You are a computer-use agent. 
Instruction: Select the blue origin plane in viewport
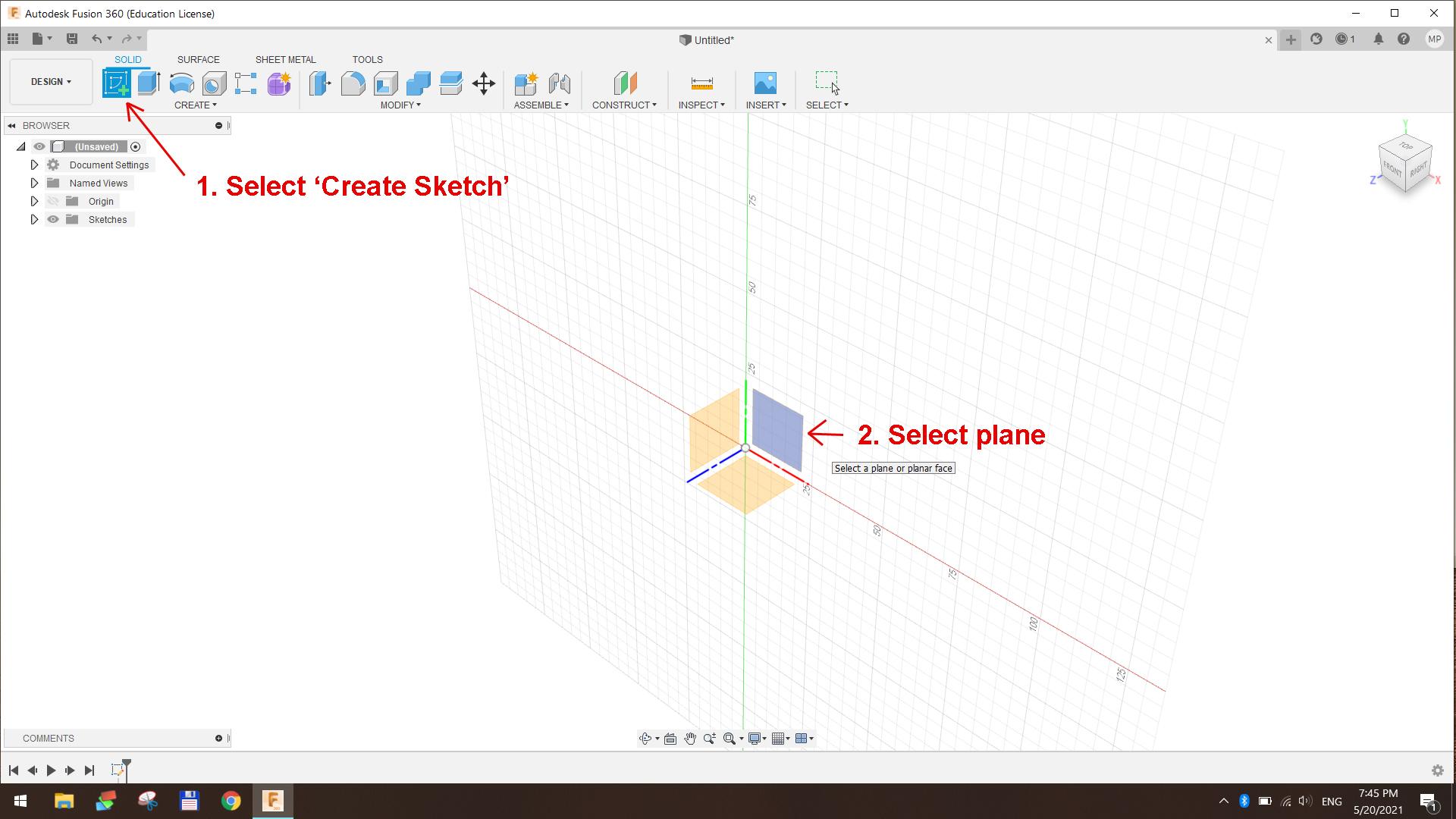[778, 429]
